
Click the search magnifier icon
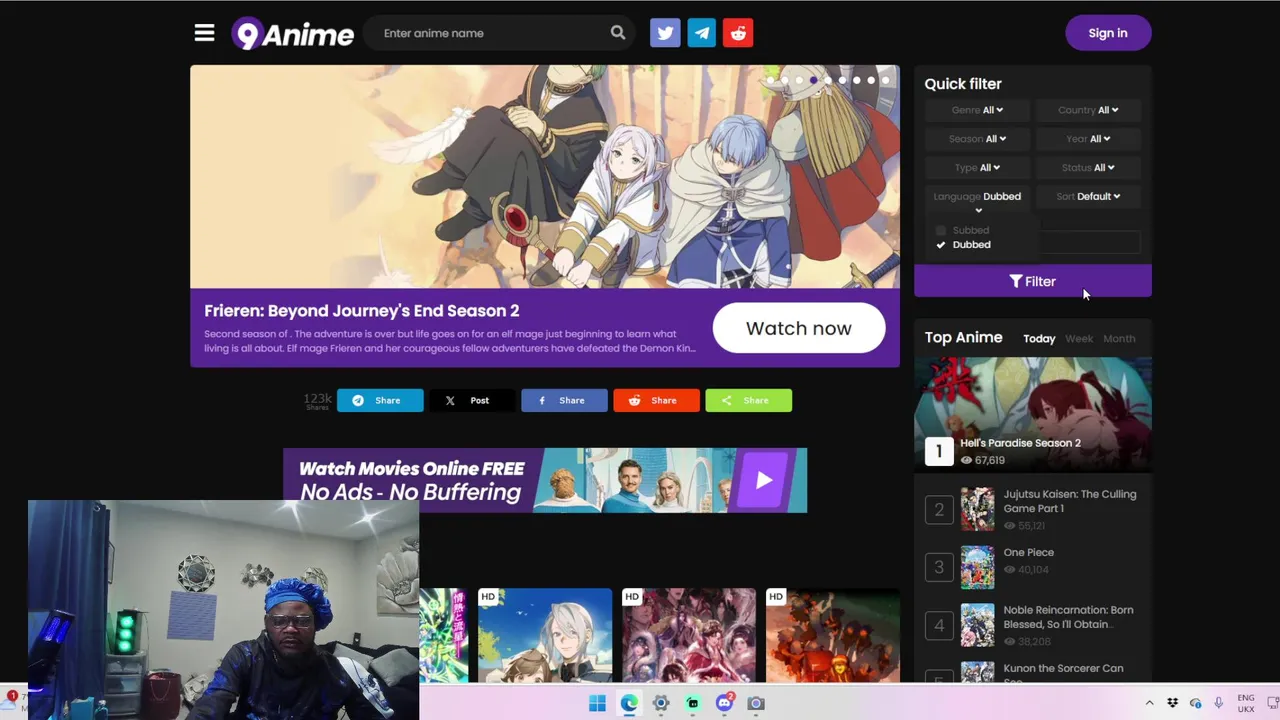tap(618, 33)
